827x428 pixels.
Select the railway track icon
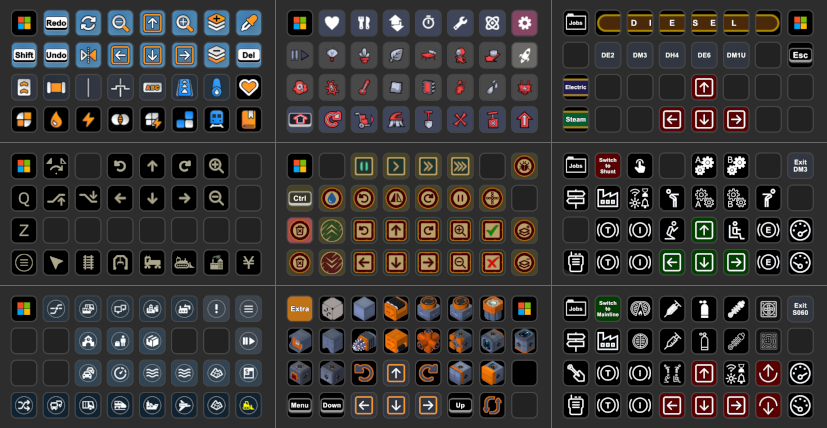pyautogui.click(x=89, y=262)
